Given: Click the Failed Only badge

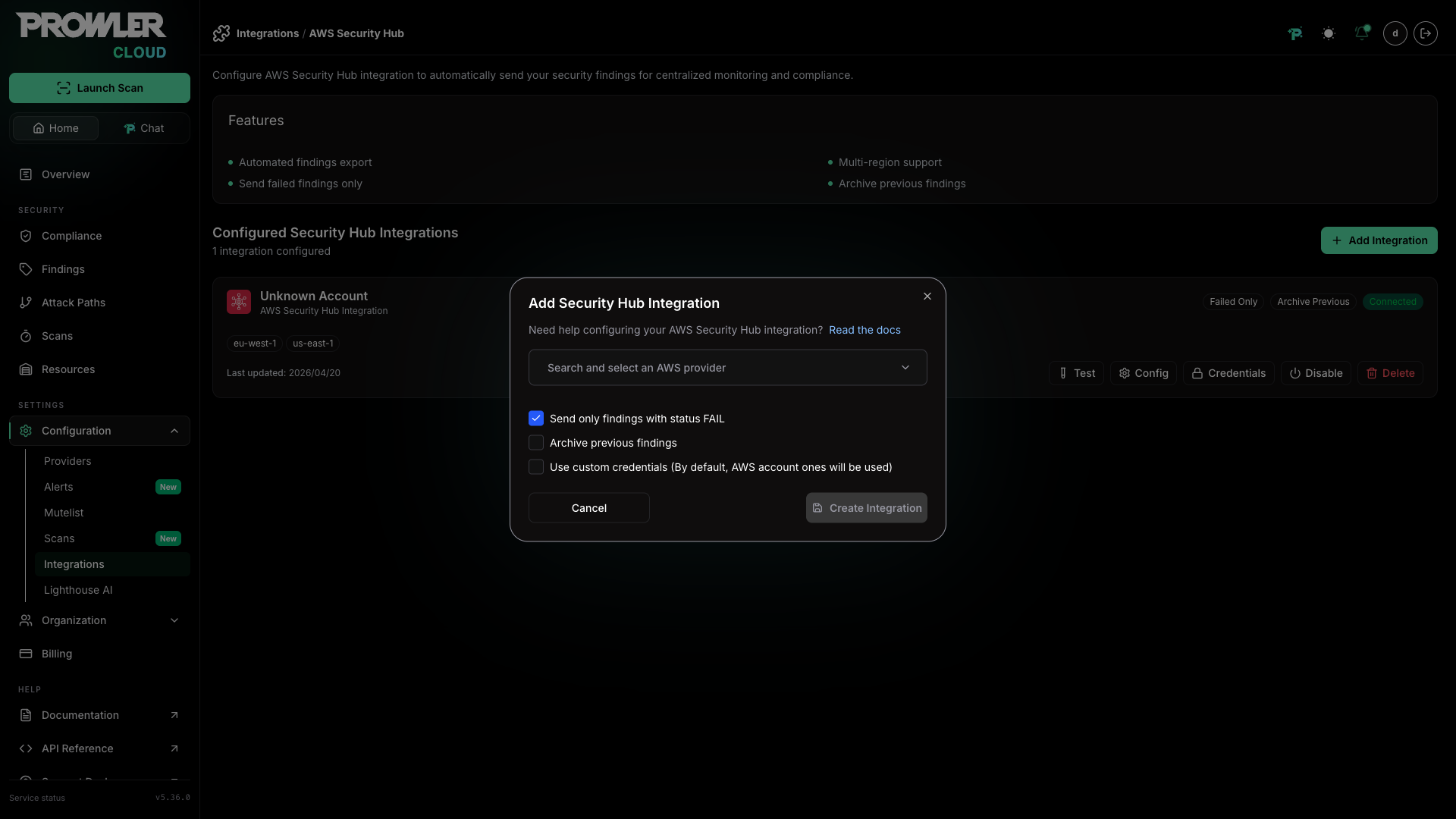Looking at the screenshot, I should 1233,302.
